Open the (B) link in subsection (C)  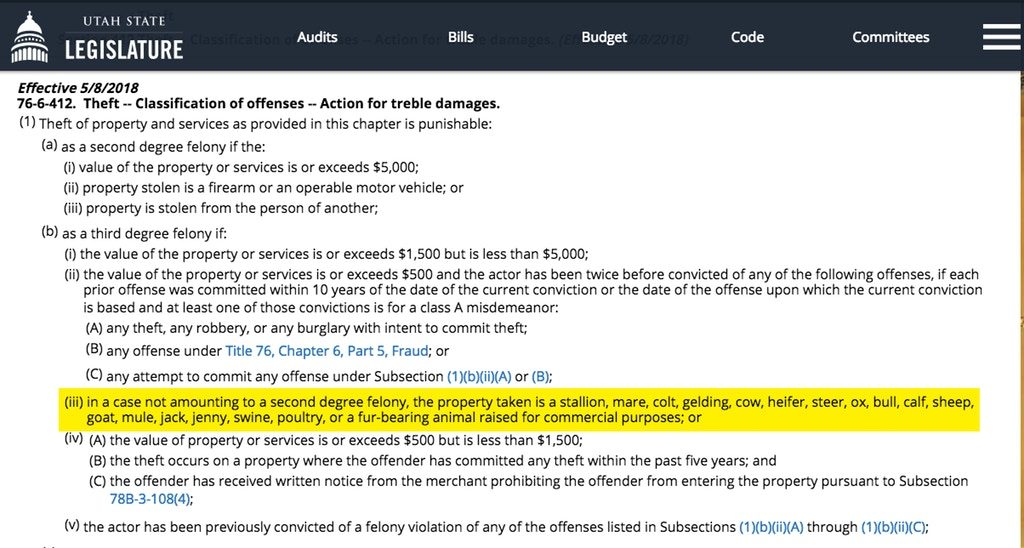[540, 377]
